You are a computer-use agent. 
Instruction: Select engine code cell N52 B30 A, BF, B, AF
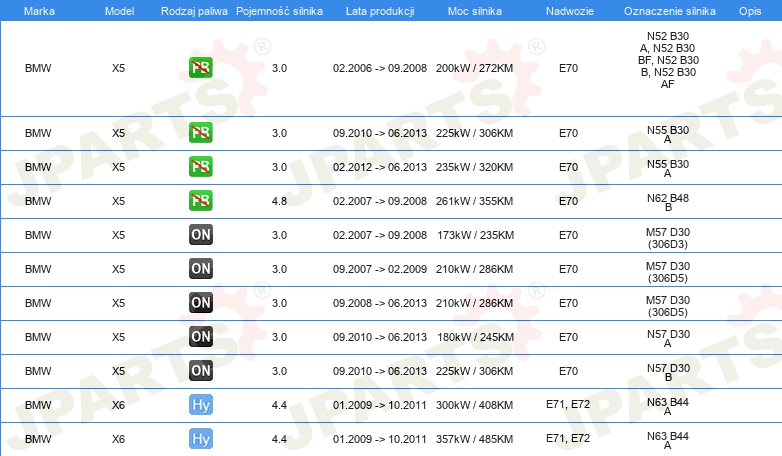(x=668, y=60)
